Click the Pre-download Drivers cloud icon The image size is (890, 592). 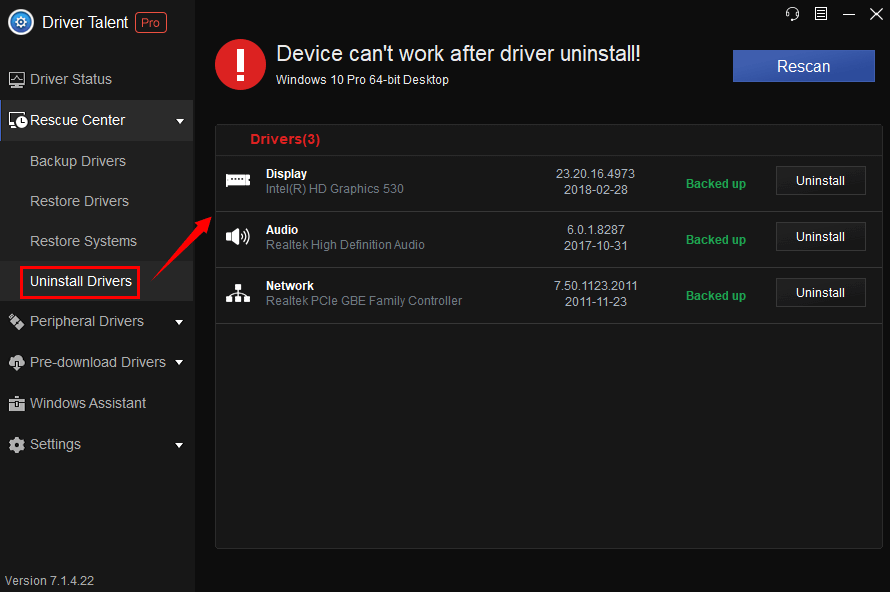click(16, 363)
